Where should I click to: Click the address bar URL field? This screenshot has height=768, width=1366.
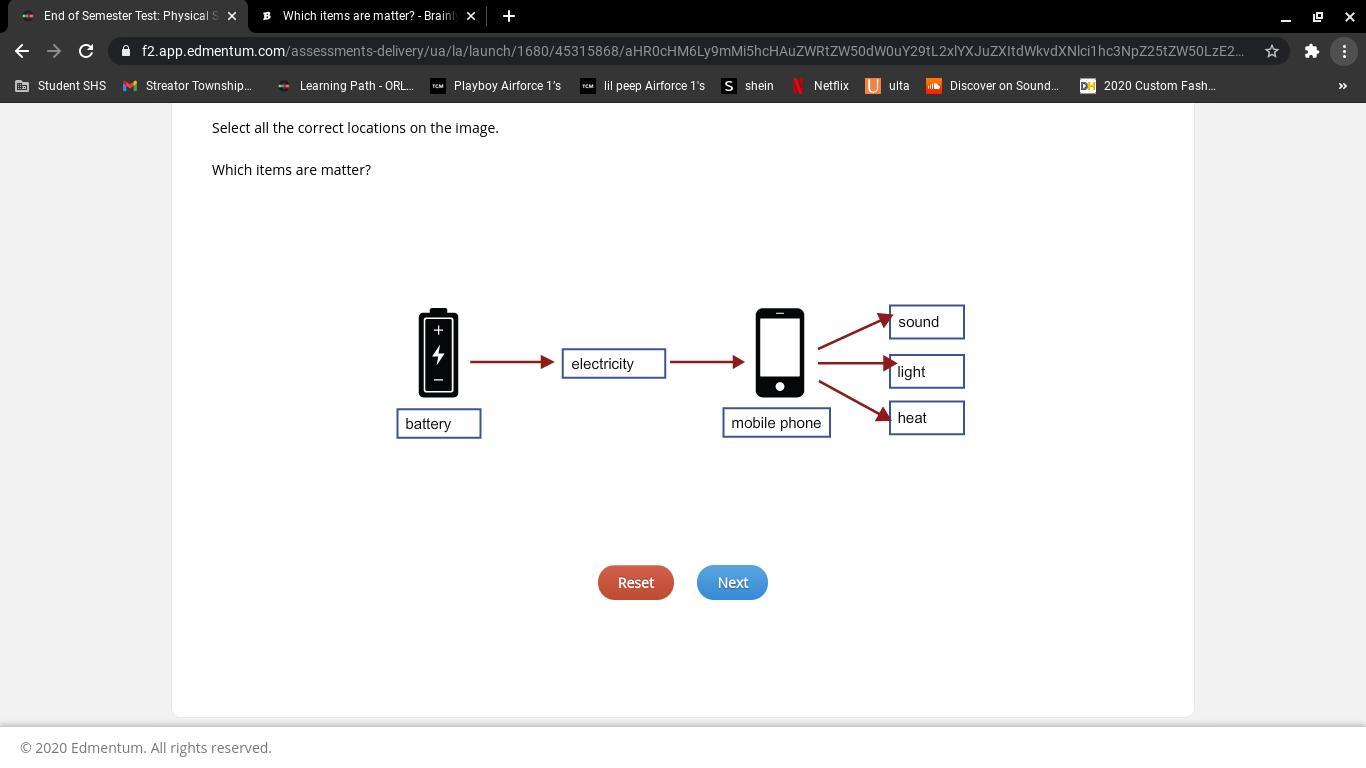(693, 51)
